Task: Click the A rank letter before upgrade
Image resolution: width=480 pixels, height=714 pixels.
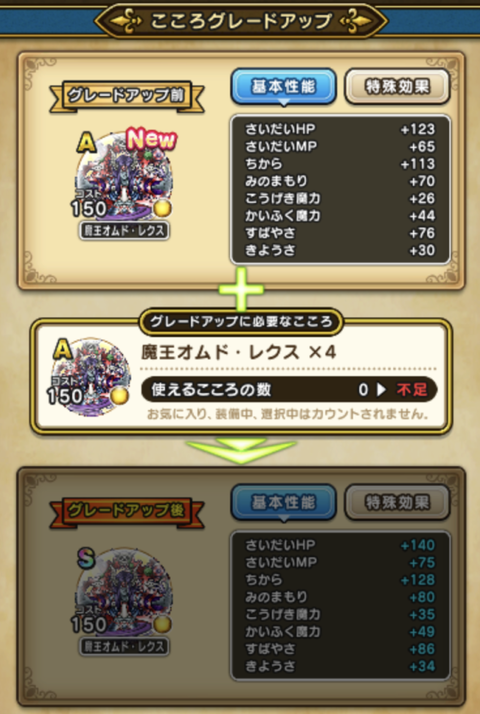Action: (87, 143)
